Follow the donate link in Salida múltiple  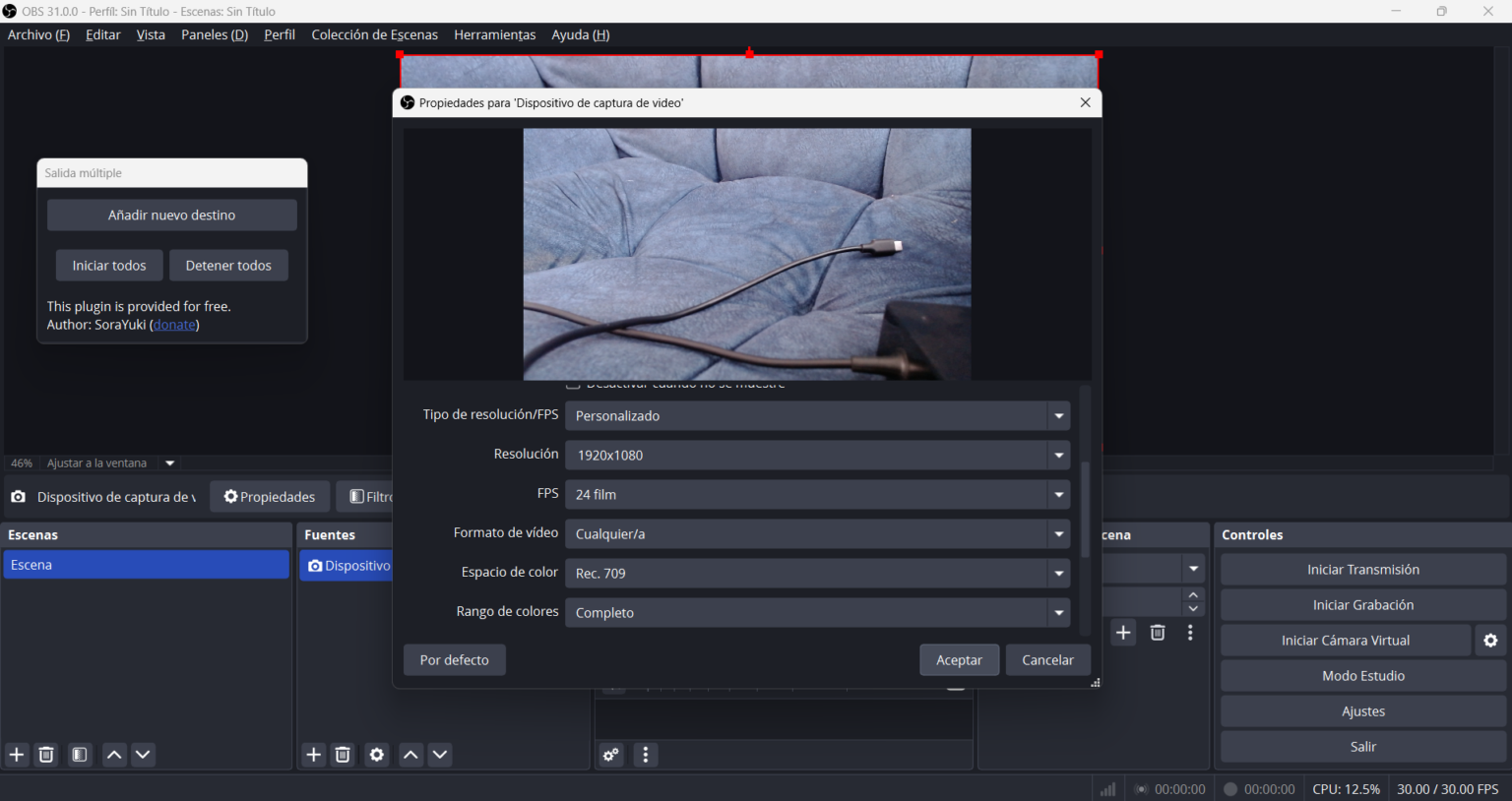174,325
